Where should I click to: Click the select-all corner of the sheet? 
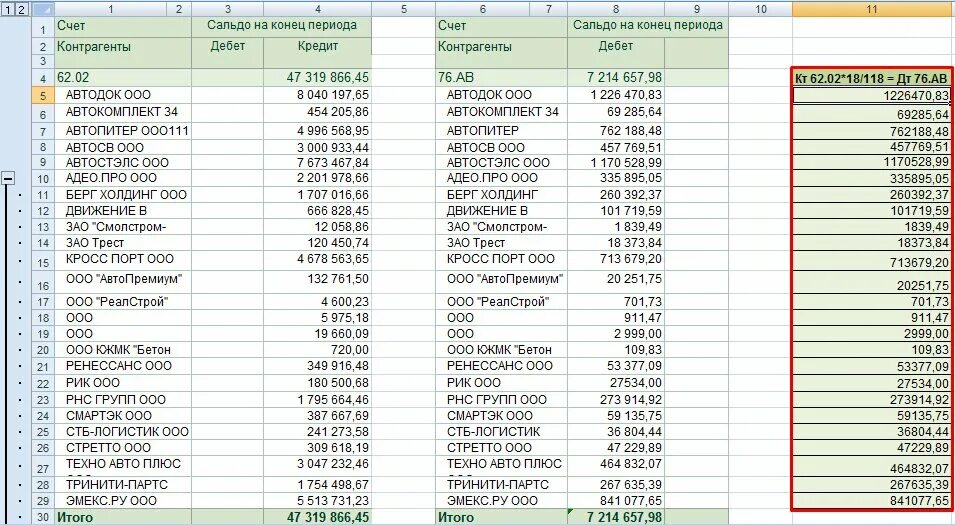click(x=43, y=9)
